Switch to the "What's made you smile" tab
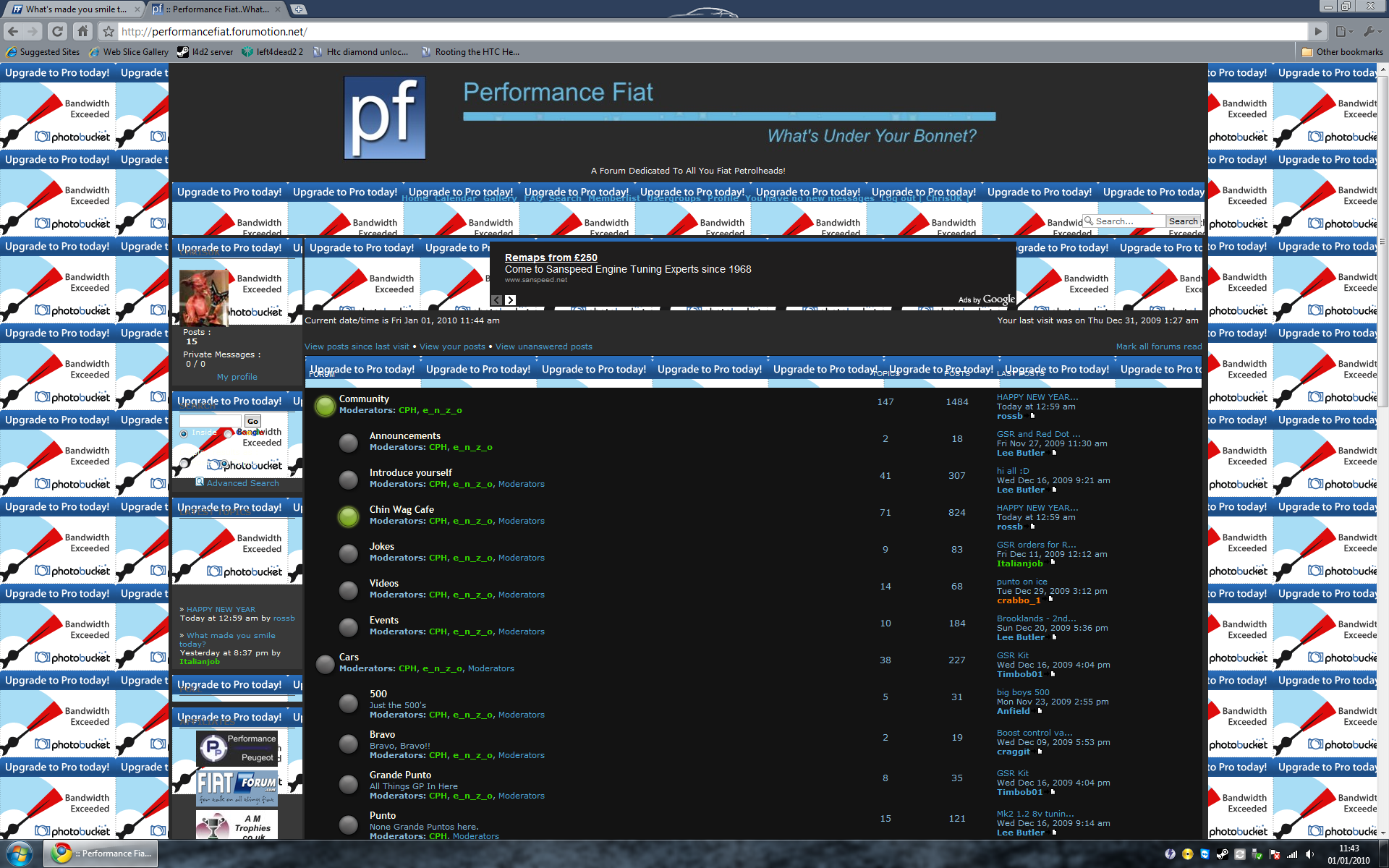1389x868 pixels. coord(72,9)
